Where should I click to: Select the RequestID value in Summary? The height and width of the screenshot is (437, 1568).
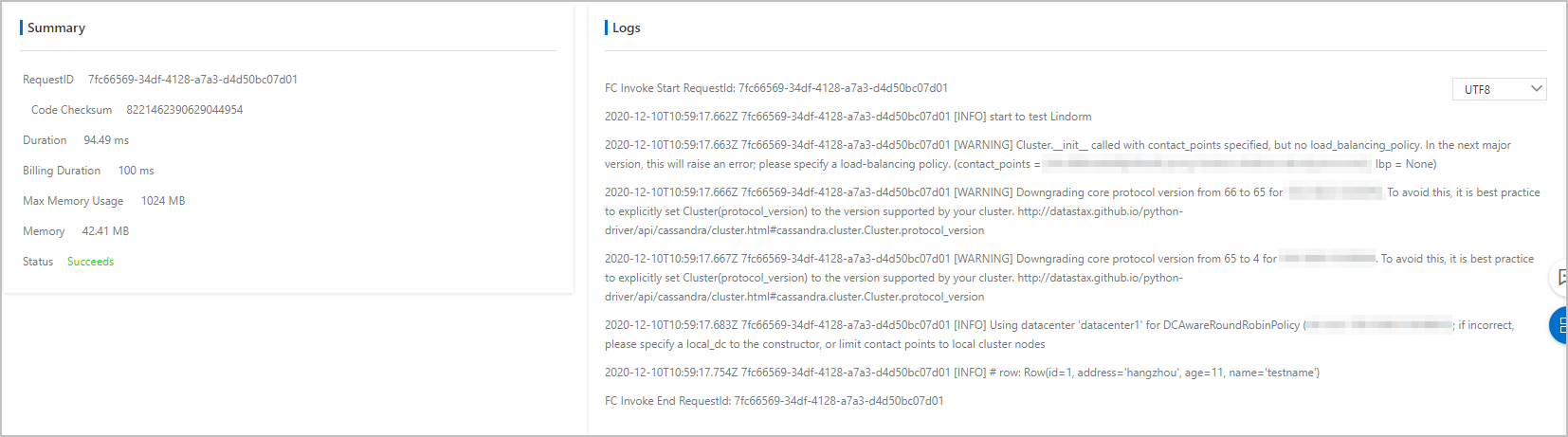[x=192, y=80]
